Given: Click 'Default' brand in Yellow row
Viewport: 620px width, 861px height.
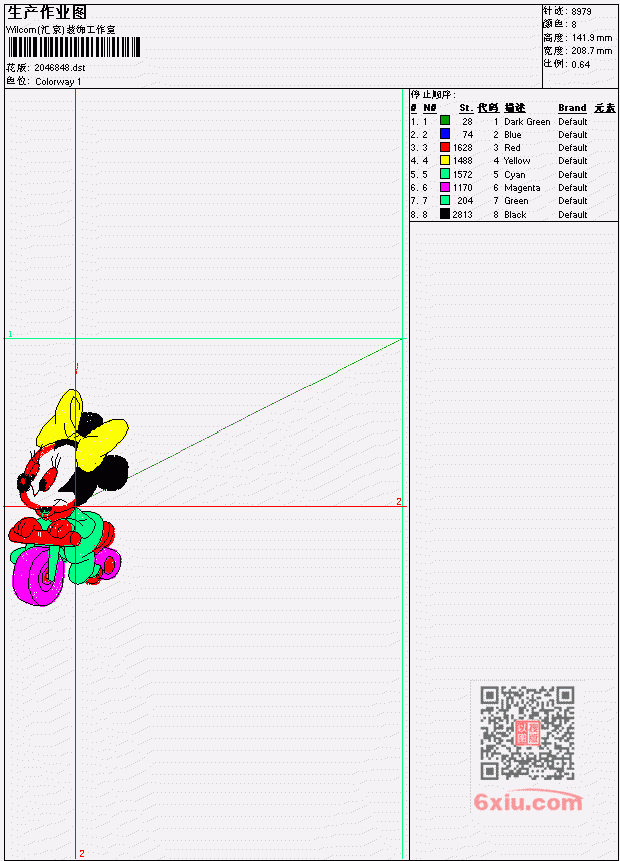Looking at the screenshot, I should tap(573, 161).
